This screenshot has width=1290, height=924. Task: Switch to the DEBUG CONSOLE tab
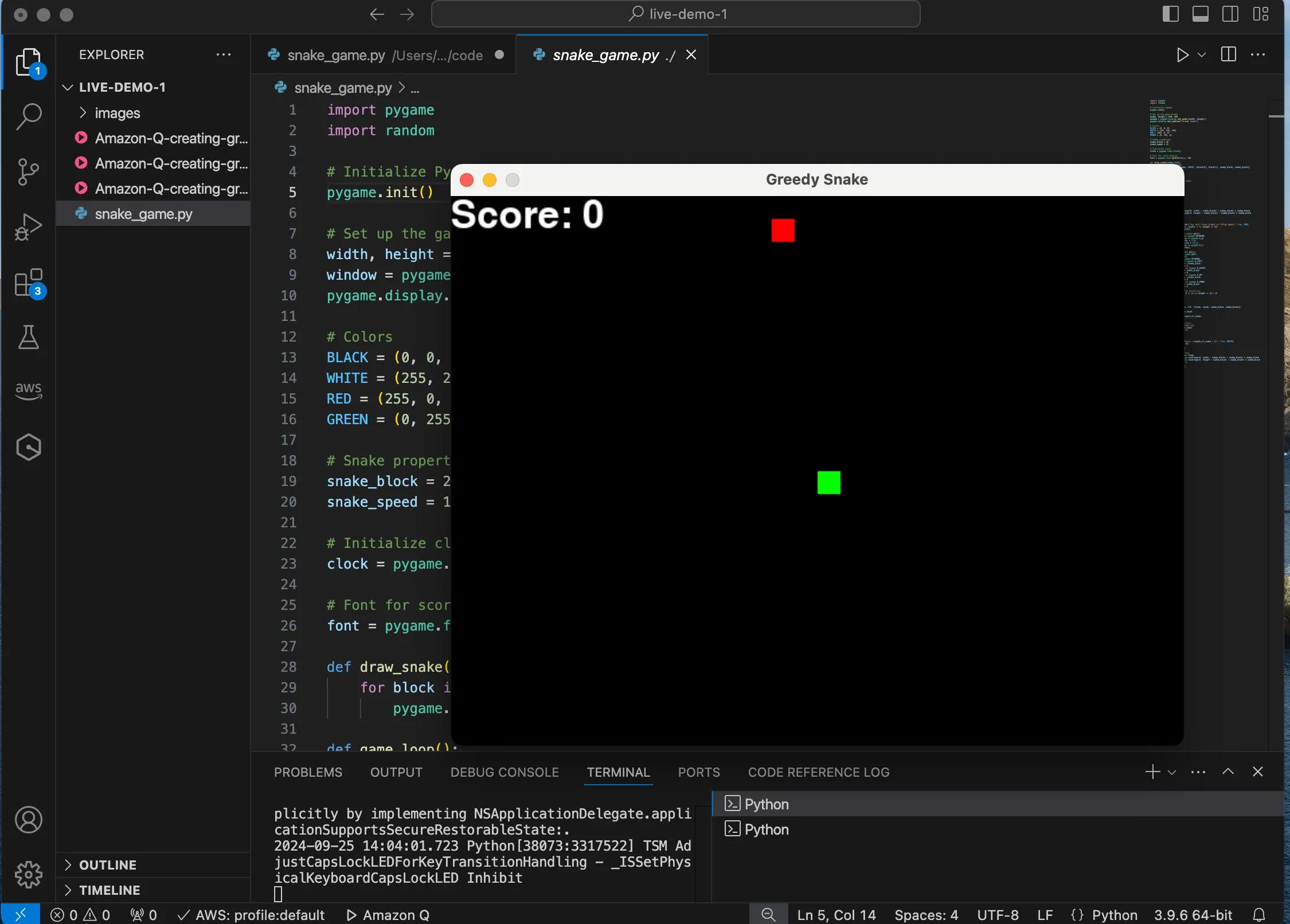click(x=505, y=772)
